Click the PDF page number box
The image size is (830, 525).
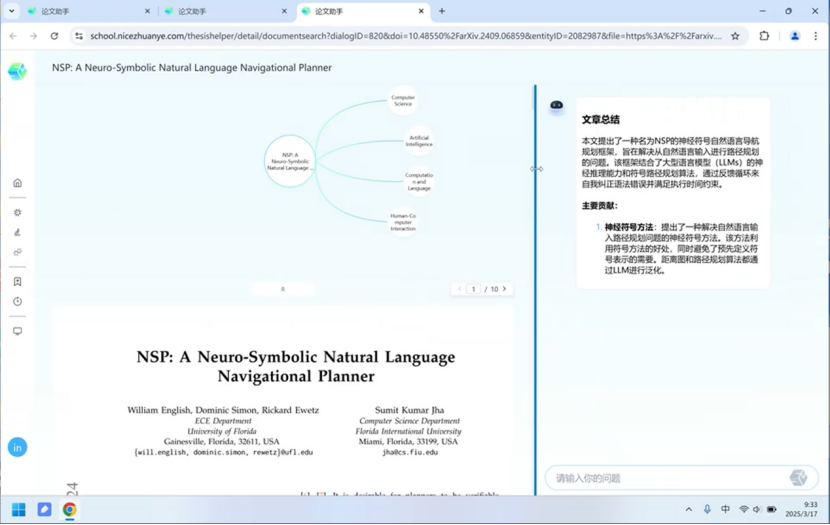coord(473,289)
